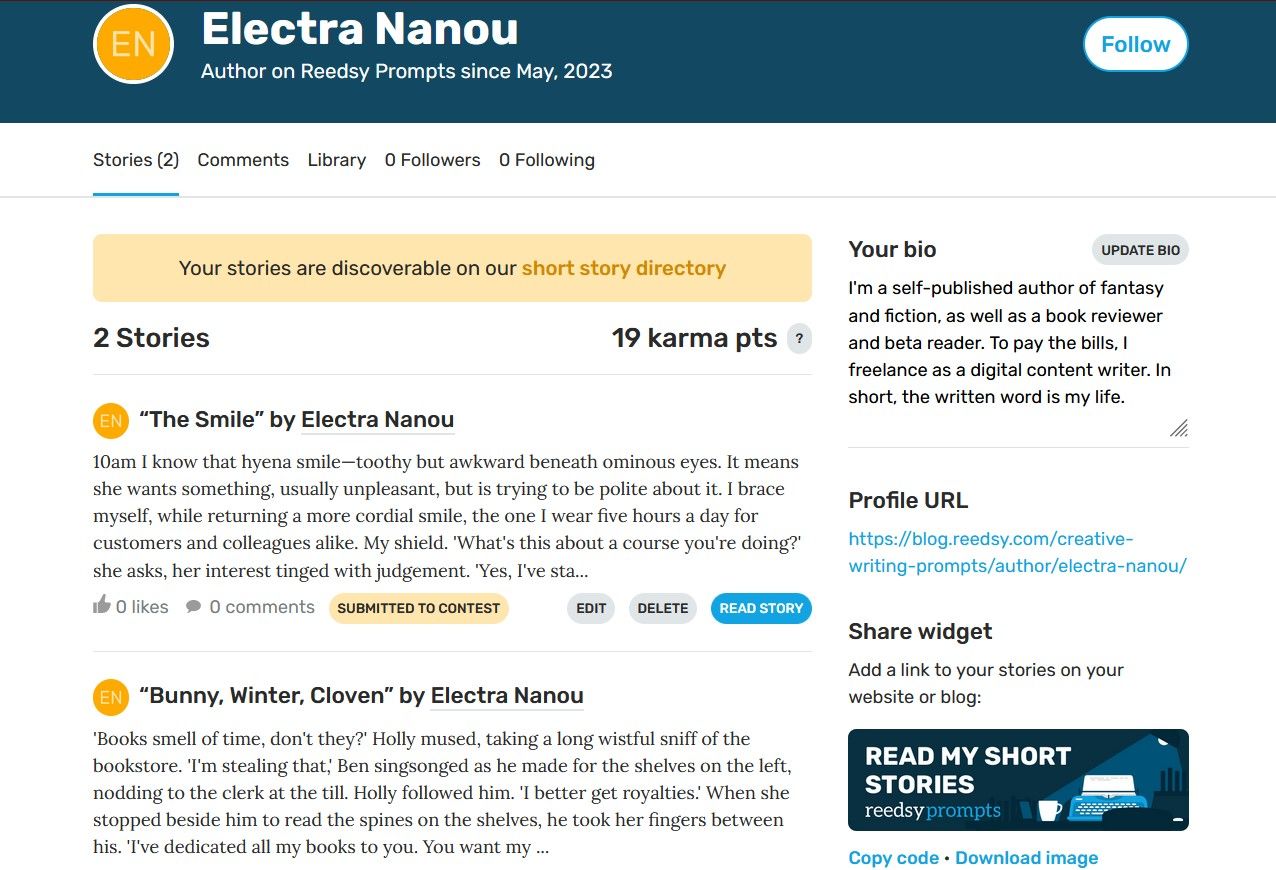The width and height of the screenshot is (1276, 870).
Task: Click READ STORY for The Smile
Action: [761, 607]
